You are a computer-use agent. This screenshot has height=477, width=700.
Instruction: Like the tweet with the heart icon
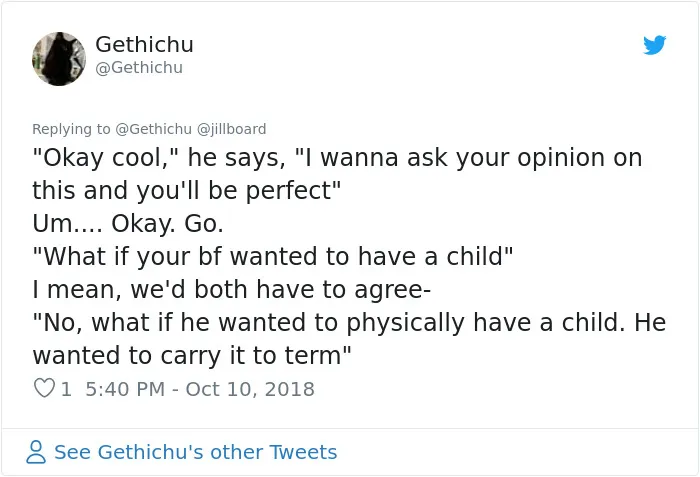point(44,388)
